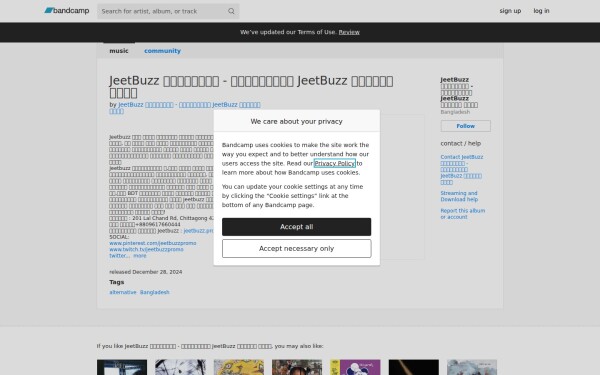The image size is (600, 375).
Task: Click the Bandcamp logo
Action: 67,11
